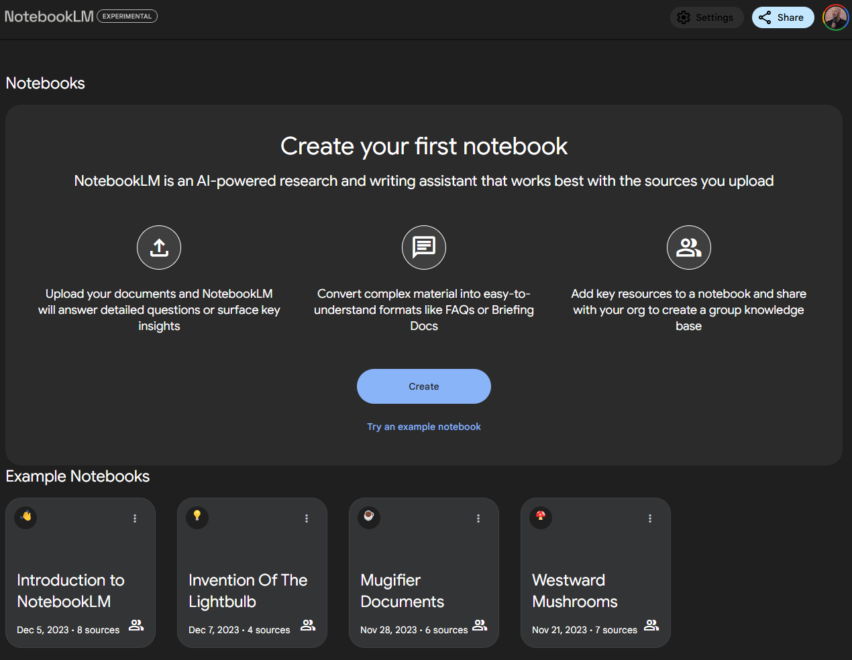Viewport: 852px width, 660px height.
Task: Click the convert material chat icon
Action: tap(424, 247)
